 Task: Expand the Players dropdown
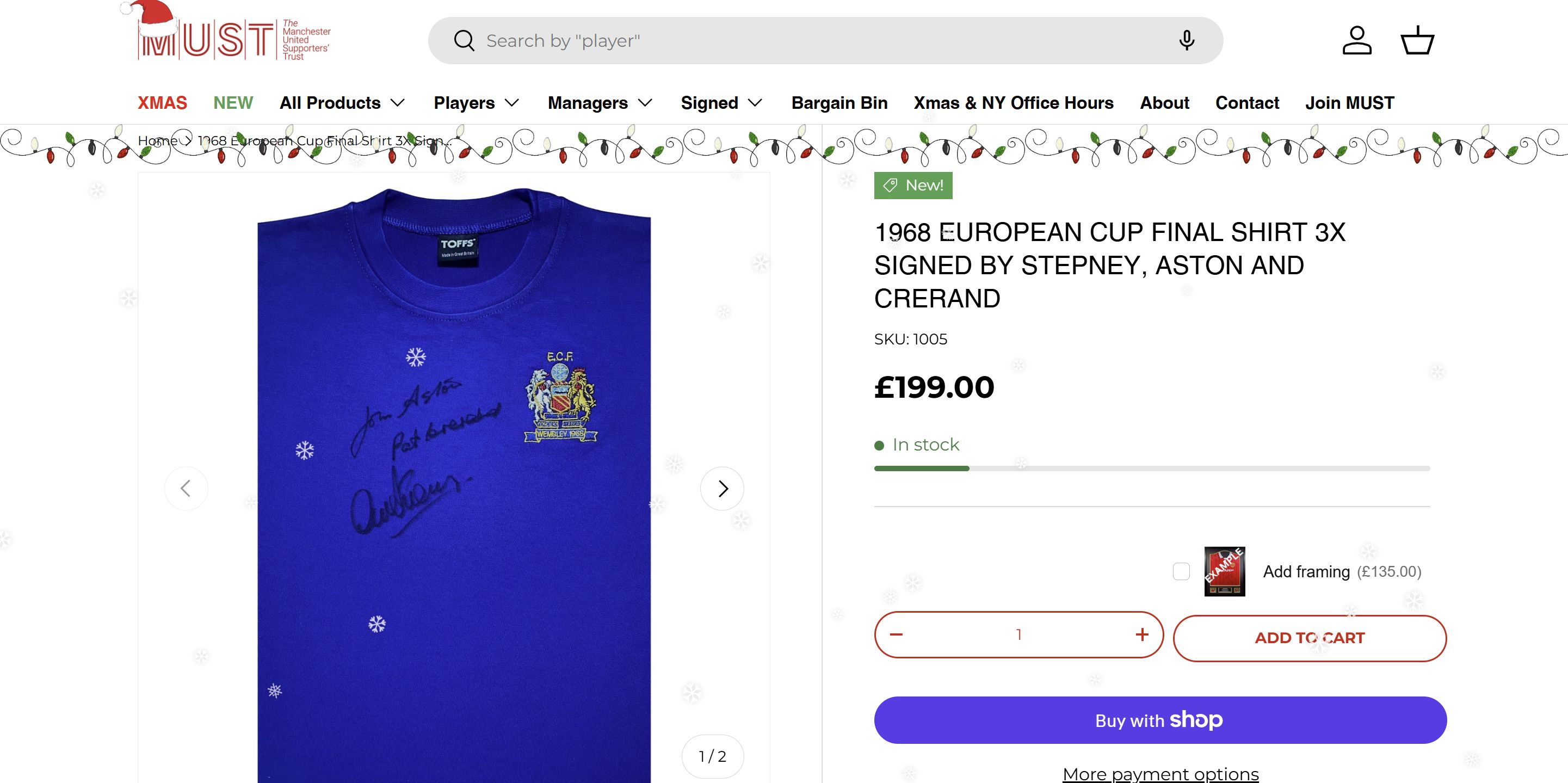coord(476,103)
